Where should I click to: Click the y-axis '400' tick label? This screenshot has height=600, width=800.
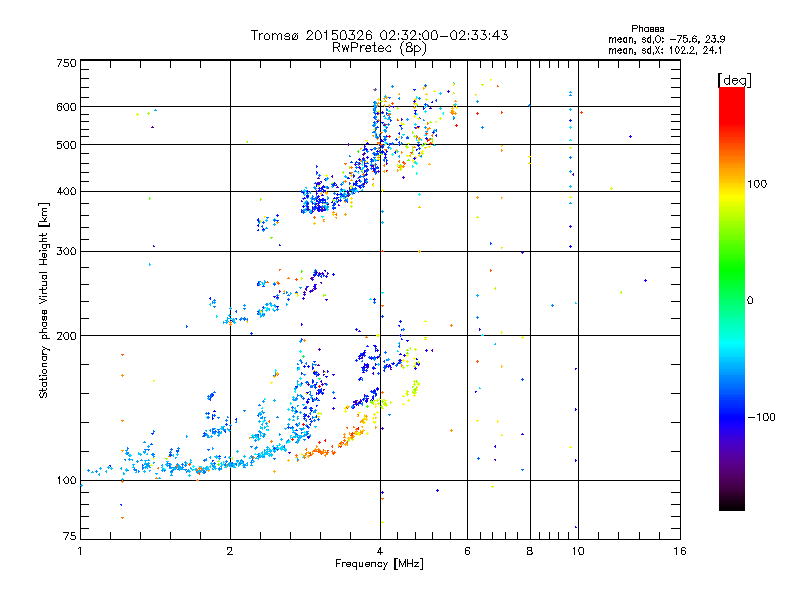pyautogui.click(x=66, y=192)
